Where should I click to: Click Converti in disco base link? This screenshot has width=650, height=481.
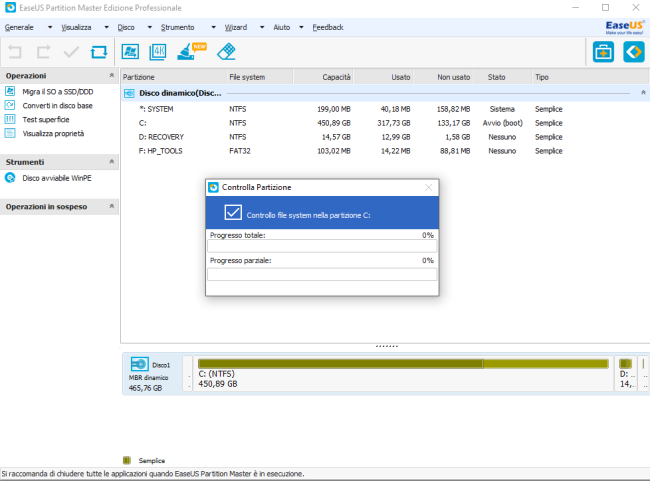[58, 106]
